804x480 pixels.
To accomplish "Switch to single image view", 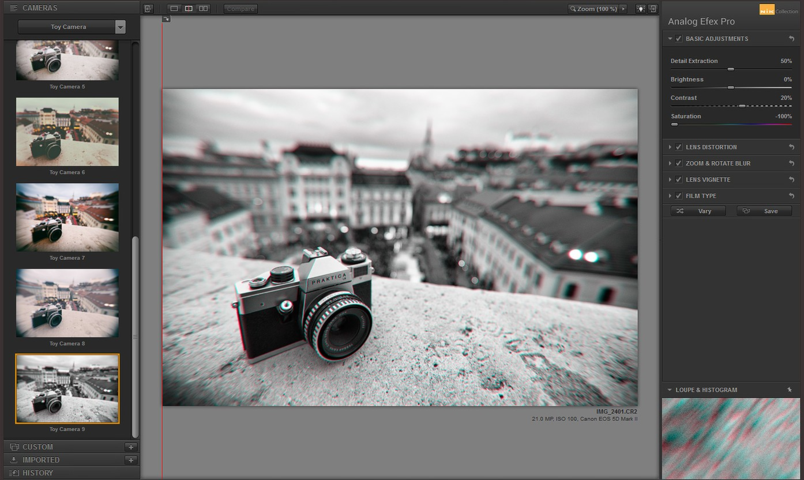I will (x=174, y=8).
